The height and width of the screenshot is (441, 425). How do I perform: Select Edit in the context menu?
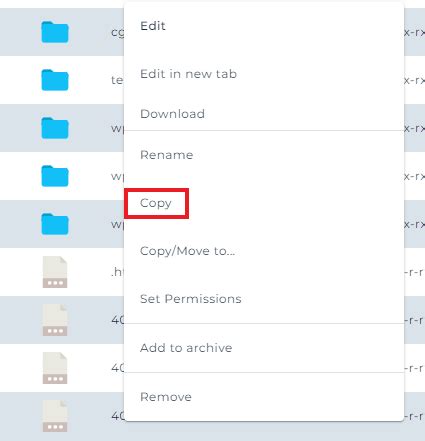[x=153, y=26]
